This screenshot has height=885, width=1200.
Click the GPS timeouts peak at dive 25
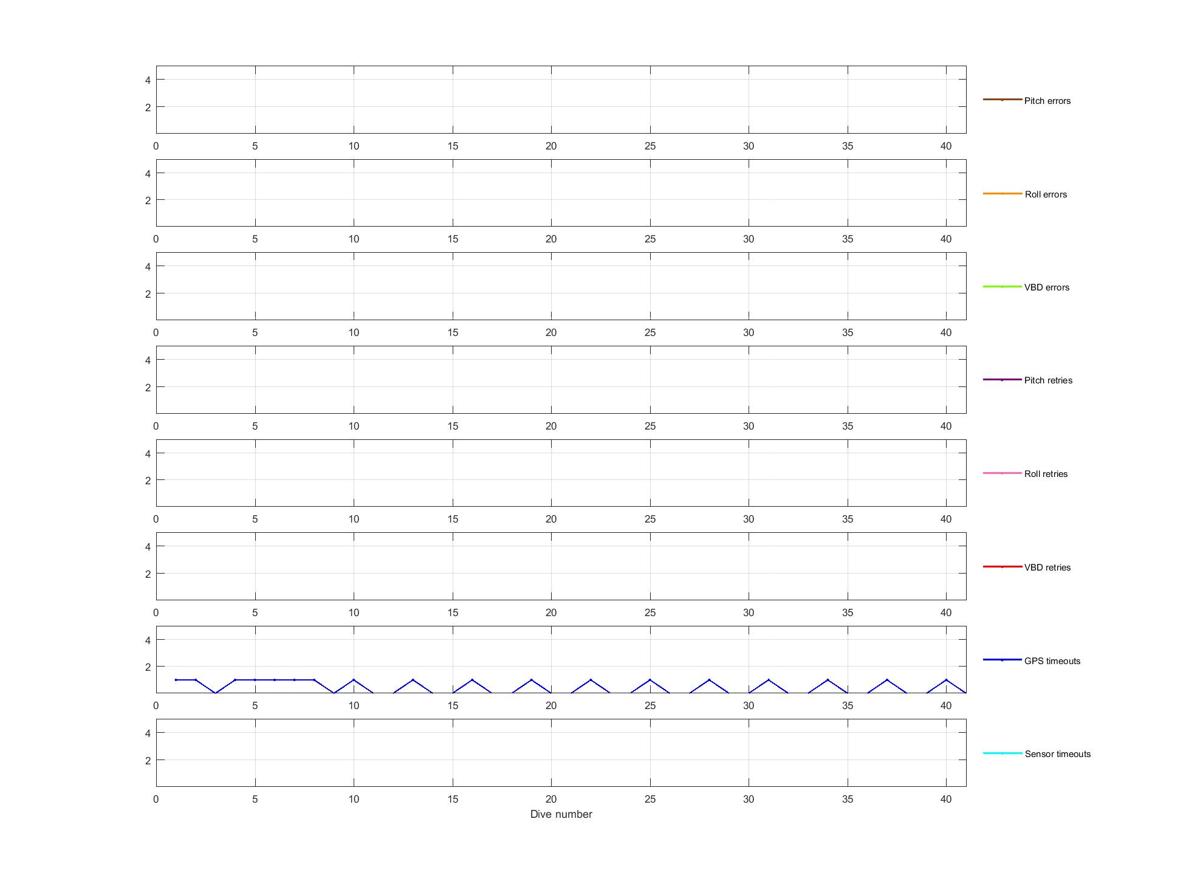click(x=650, y=680)
